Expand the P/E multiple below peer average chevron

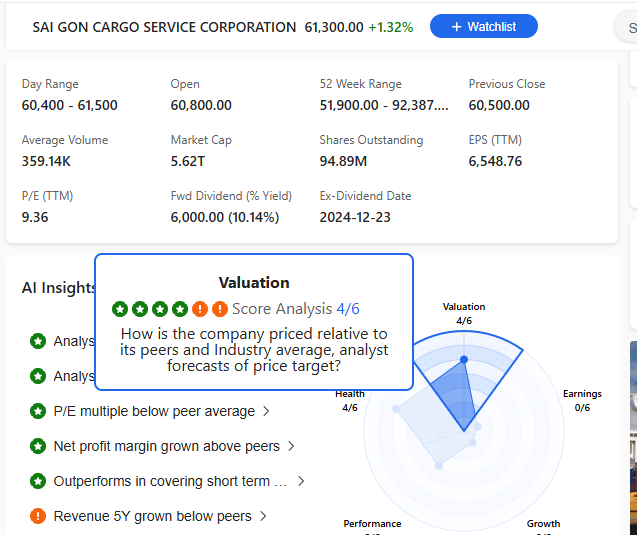pos(266,411)
